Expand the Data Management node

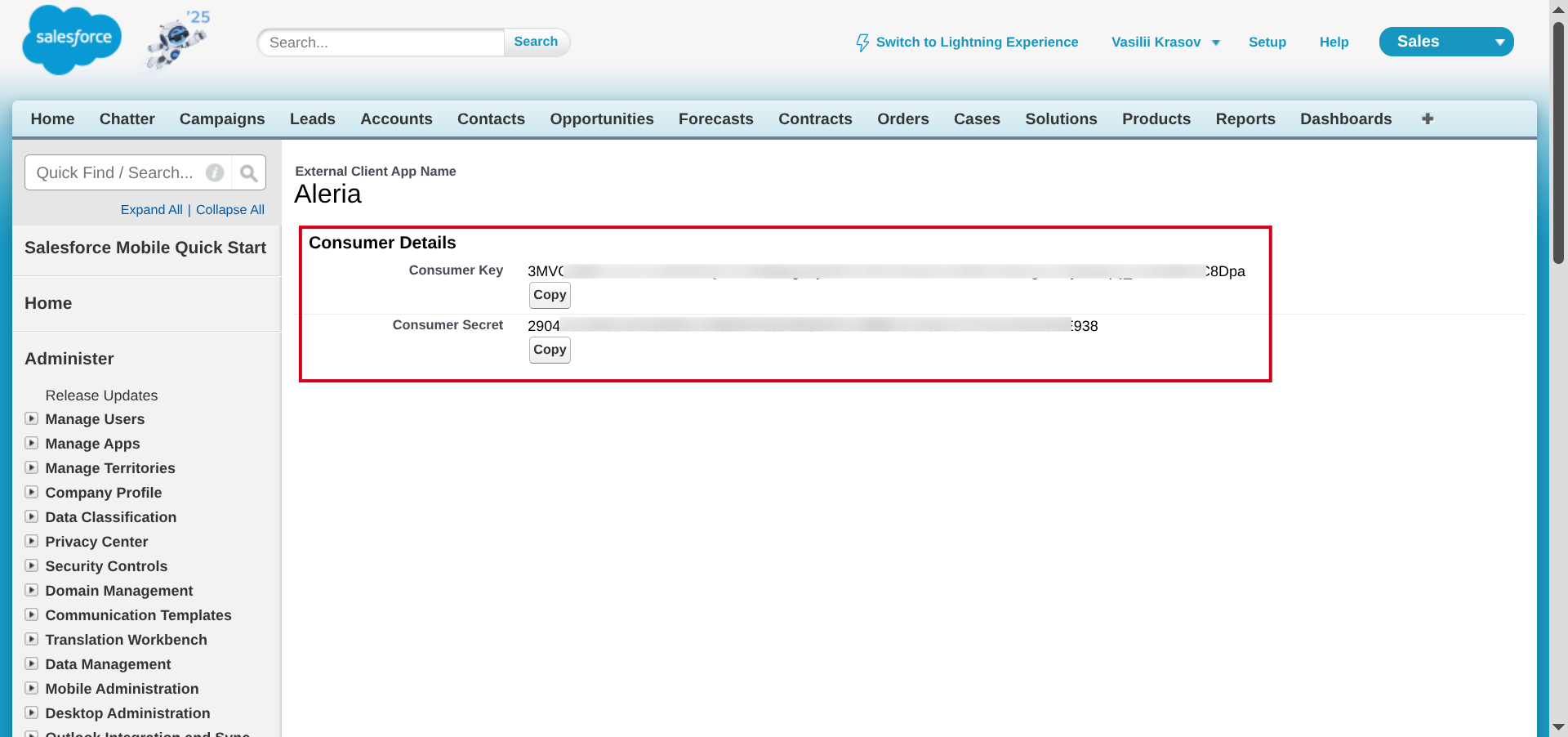click(x=32, y=663)
